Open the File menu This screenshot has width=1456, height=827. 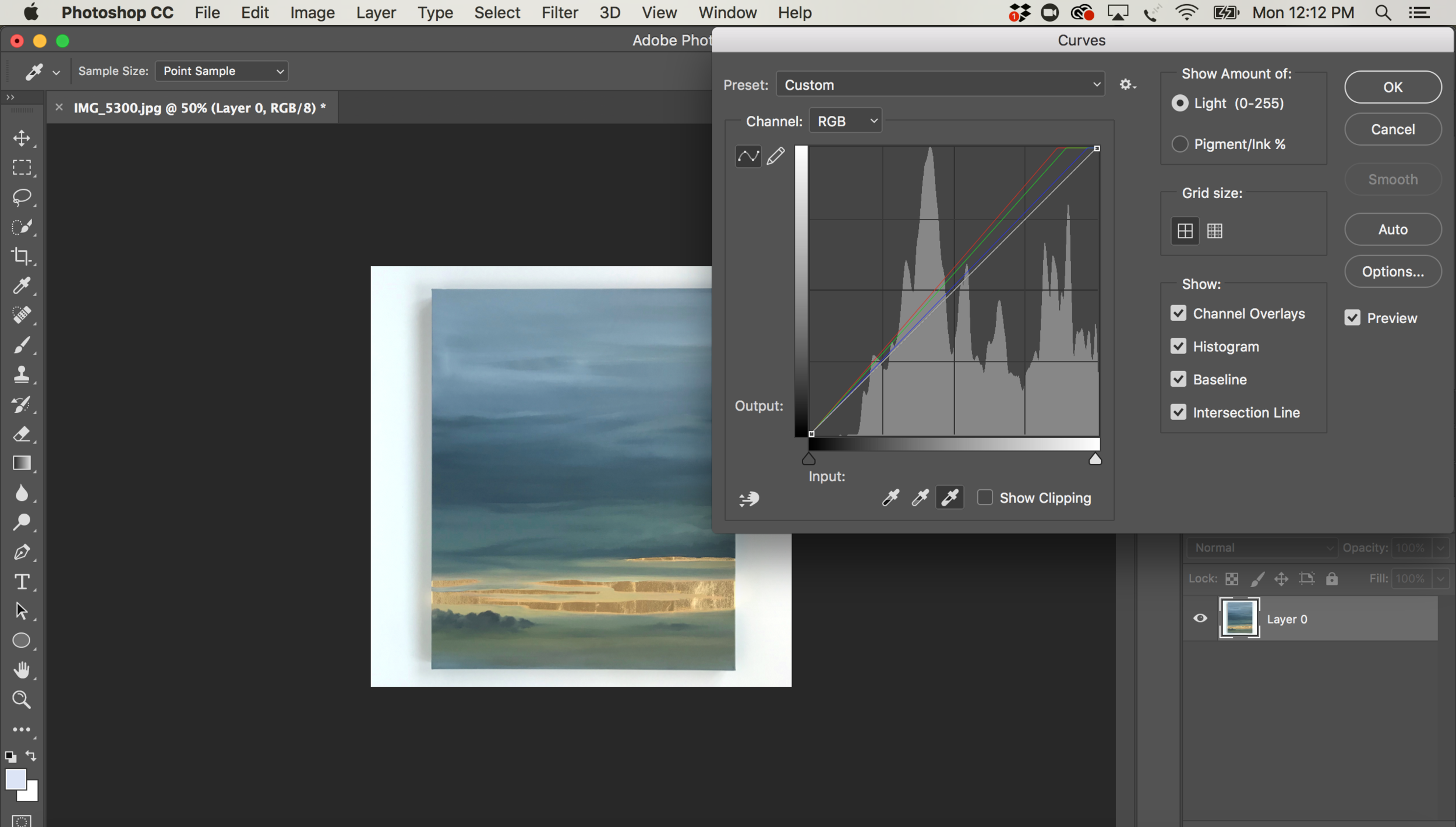coord(207,12)
